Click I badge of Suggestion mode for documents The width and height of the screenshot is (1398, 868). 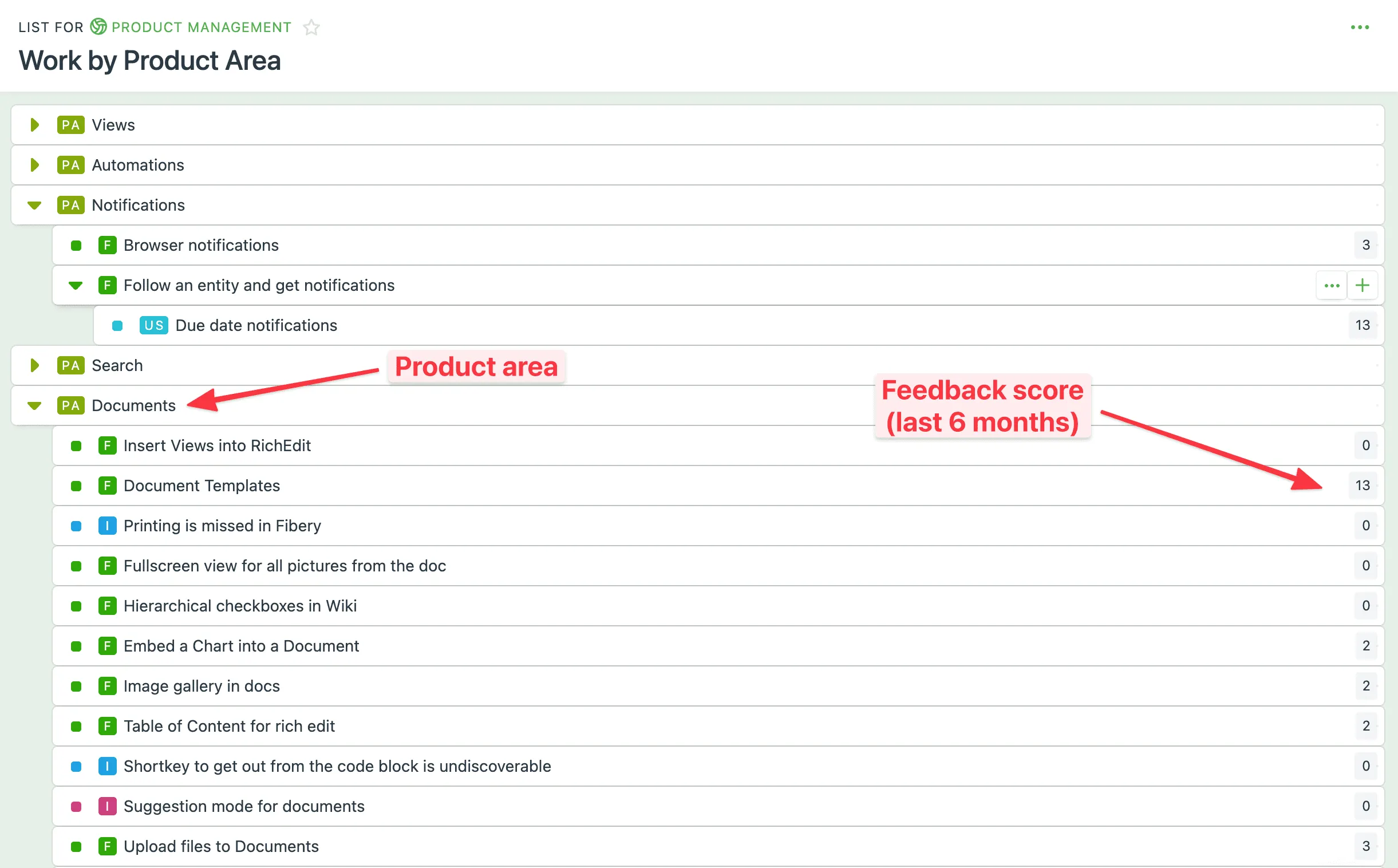(107, 806)
